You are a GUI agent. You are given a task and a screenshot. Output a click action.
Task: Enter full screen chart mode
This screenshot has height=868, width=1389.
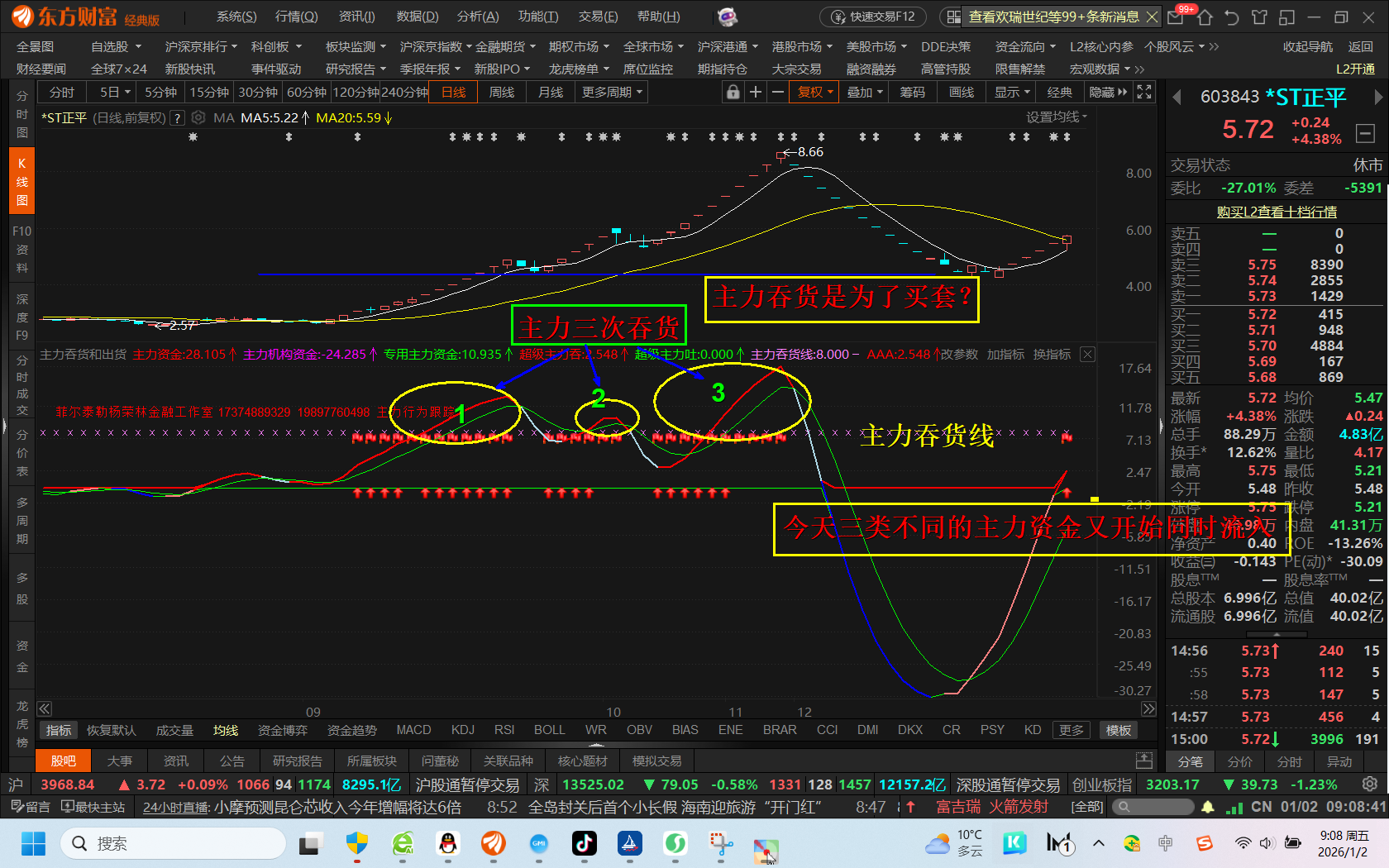tap(1144, 92)
